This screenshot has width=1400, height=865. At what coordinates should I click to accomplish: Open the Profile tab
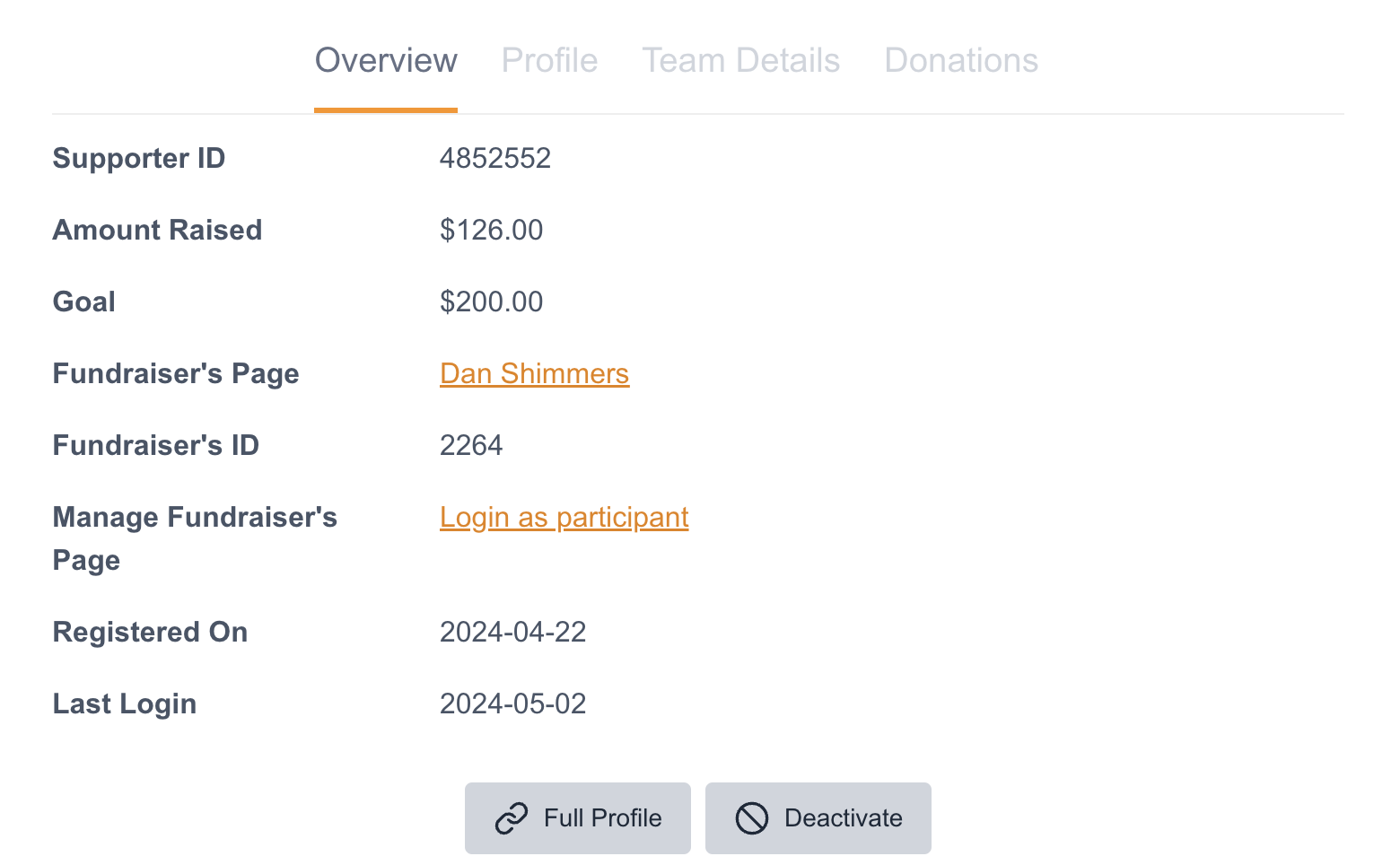point(549,61)
